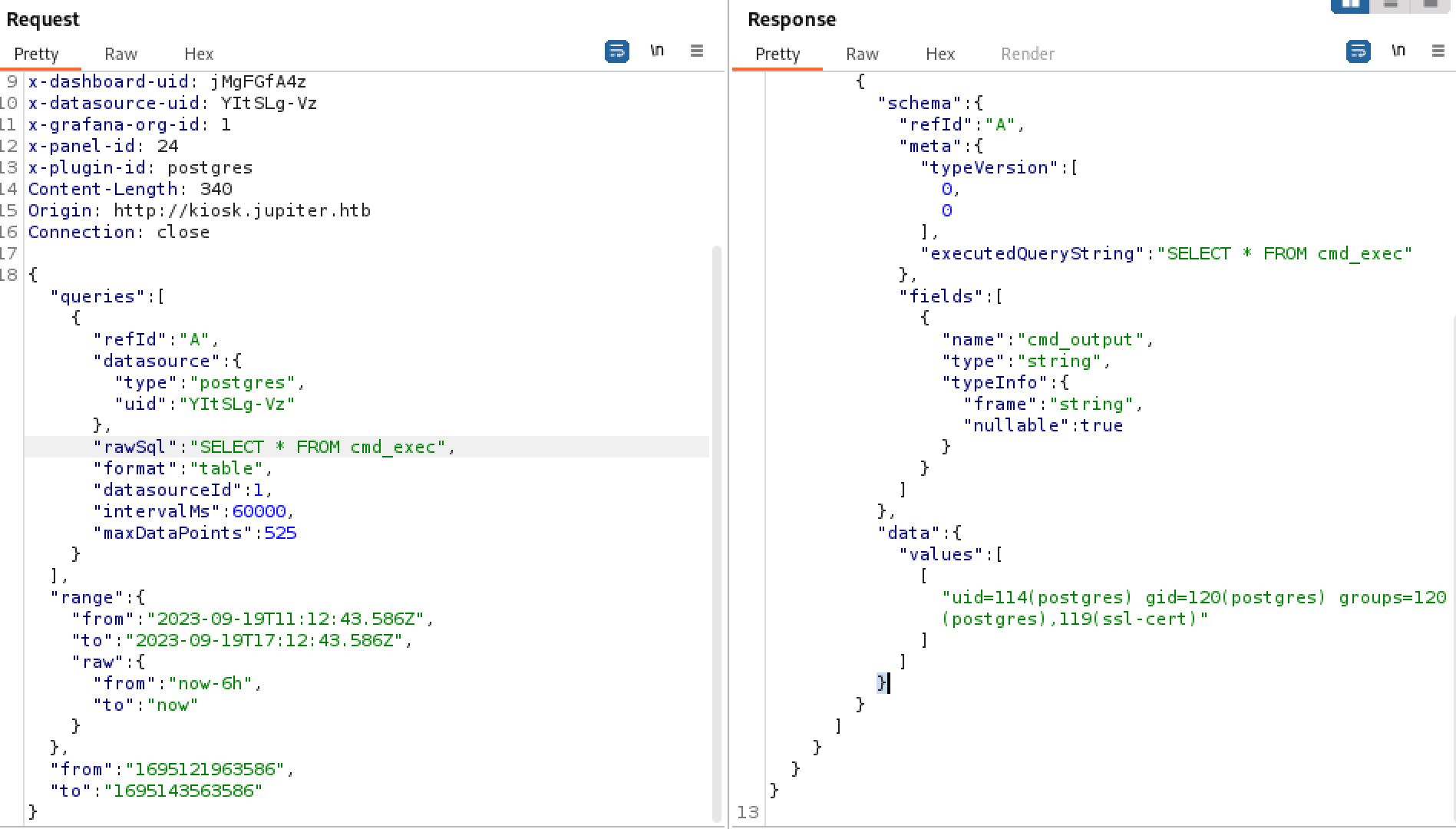Select the side-by-side layout icon

click(x=1350, y=5)
